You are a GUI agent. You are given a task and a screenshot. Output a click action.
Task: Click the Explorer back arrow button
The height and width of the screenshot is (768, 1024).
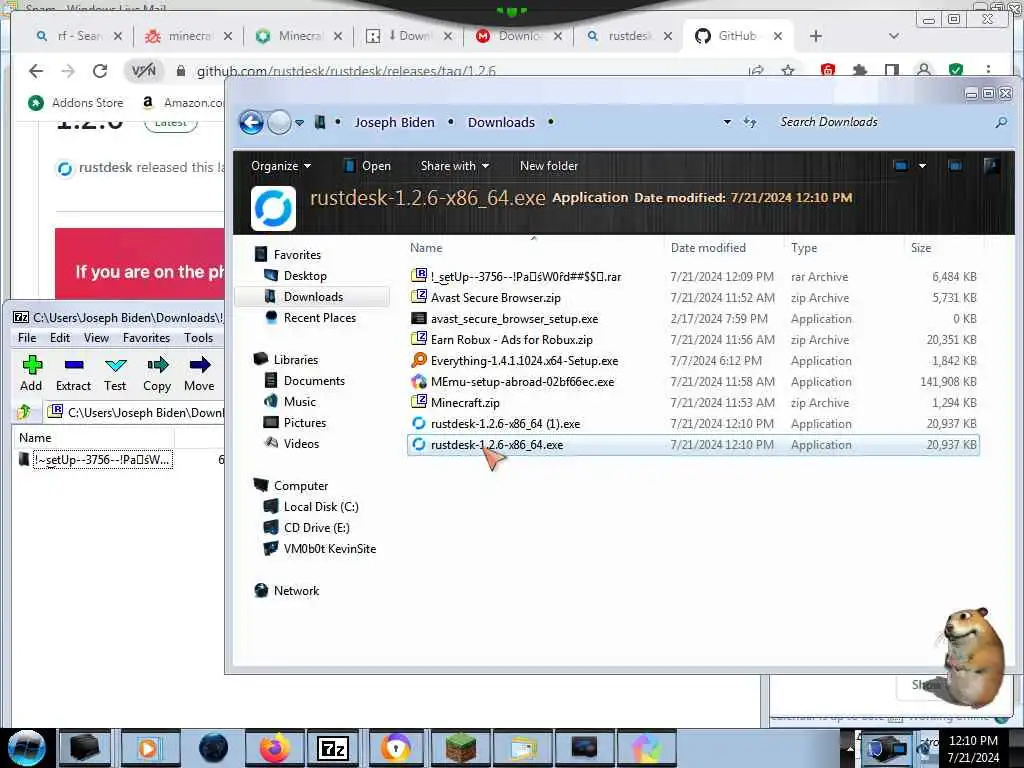[x=251, y=122]
